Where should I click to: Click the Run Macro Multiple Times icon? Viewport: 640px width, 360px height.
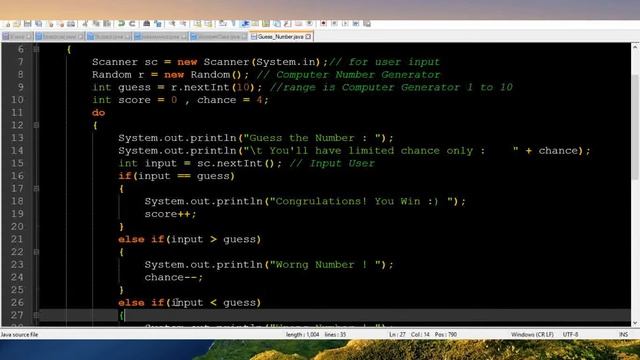356,24
